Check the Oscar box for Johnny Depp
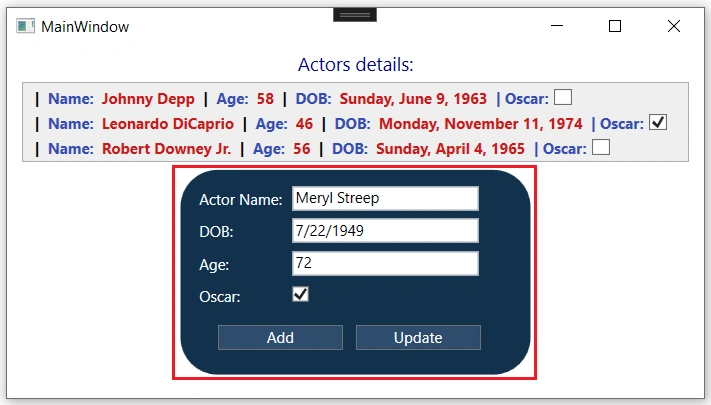Screen dimensions: 711x405 tap(563, 97)
